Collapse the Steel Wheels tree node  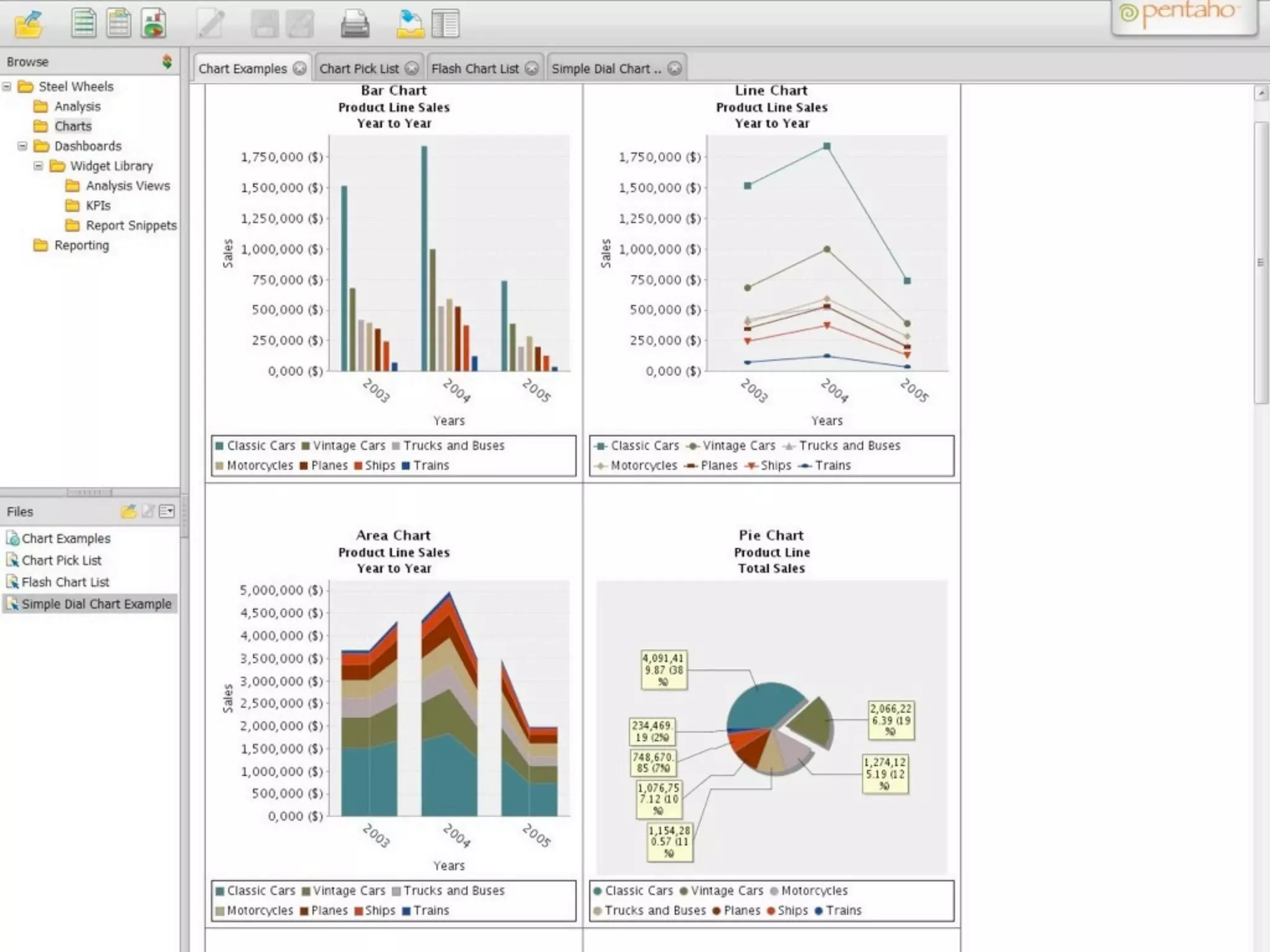tap(7, 86)
